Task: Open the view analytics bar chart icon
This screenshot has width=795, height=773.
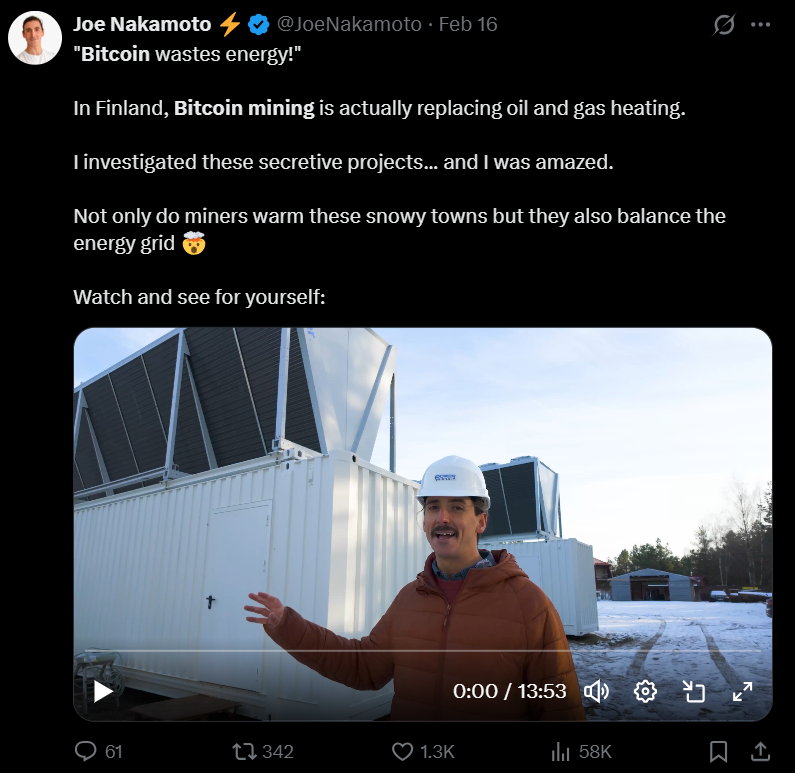Action: (561, 751)
